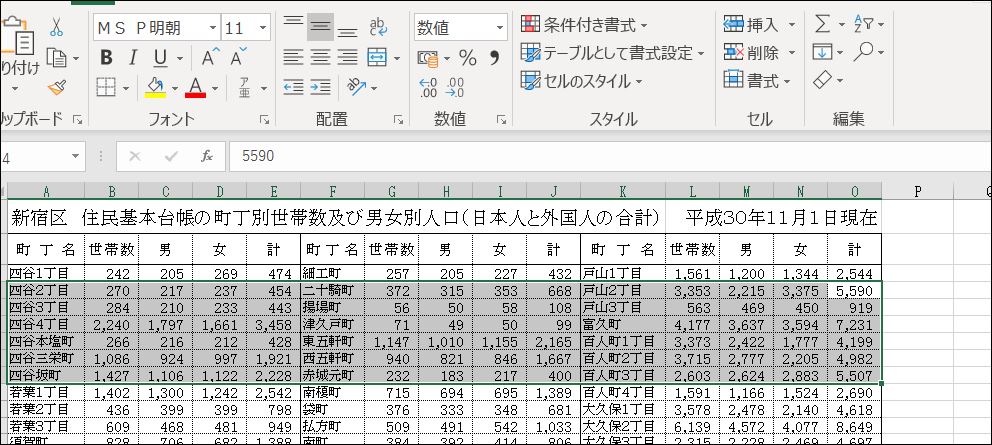Click the text orientation icon
The height and width of the screenshot is (445, 992).
pyautogui.click(x=356, y=87)
